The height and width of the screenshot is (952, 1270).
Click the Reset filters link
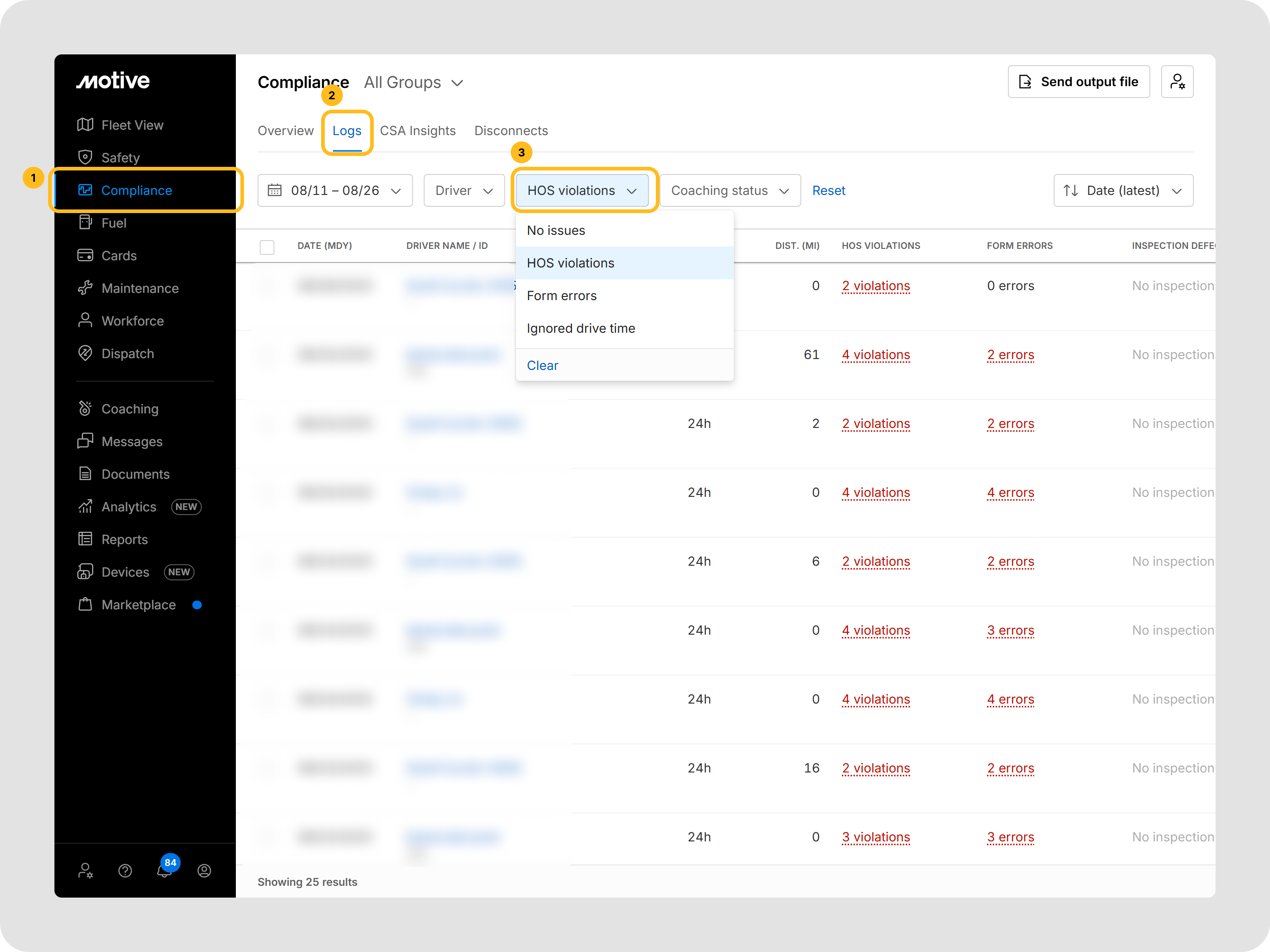pyautogui.click(x=828, y=190)
